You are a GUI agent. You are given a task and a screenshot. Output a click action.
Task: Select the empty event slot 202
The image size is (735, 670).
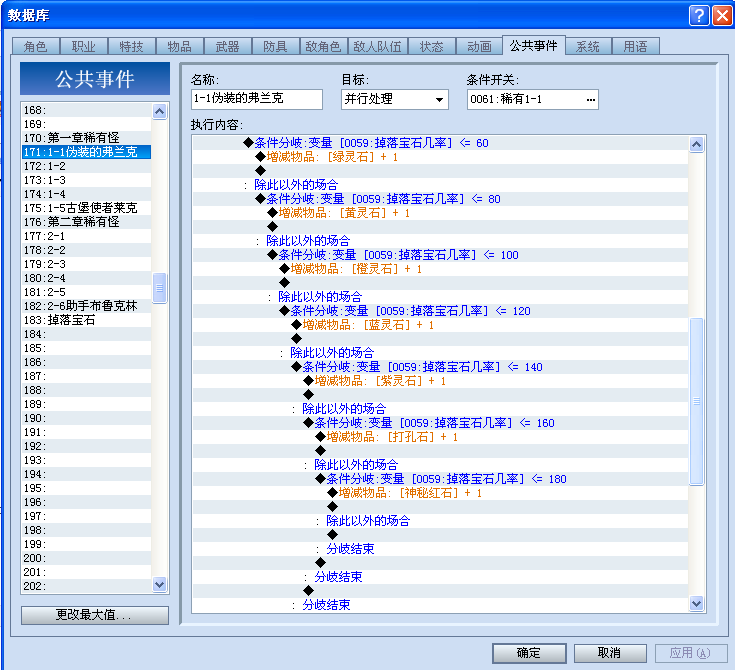click(87, 586)
